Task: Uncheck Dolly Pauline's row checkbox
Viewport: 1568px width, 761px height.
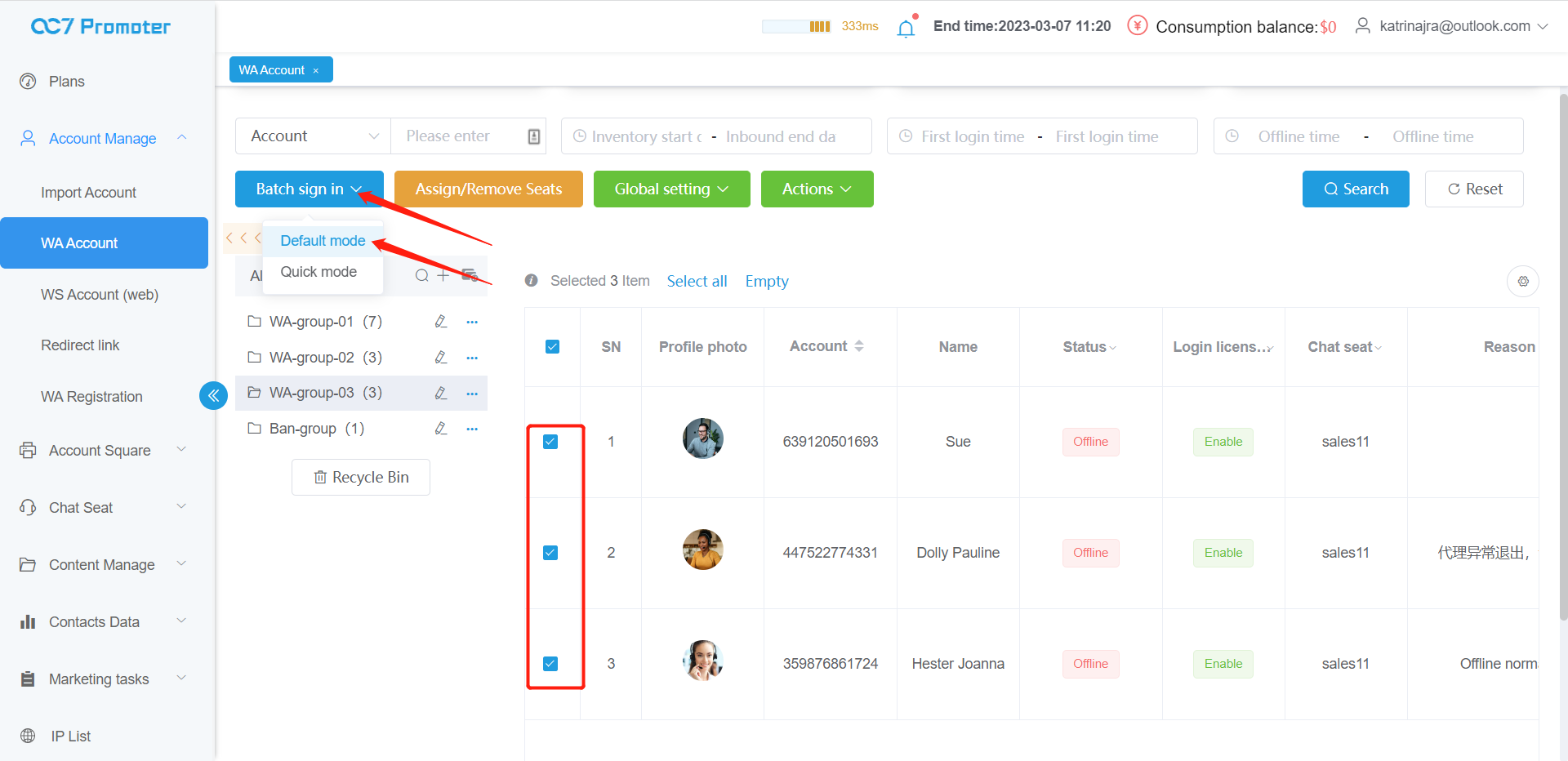Action: coord(550,553)
